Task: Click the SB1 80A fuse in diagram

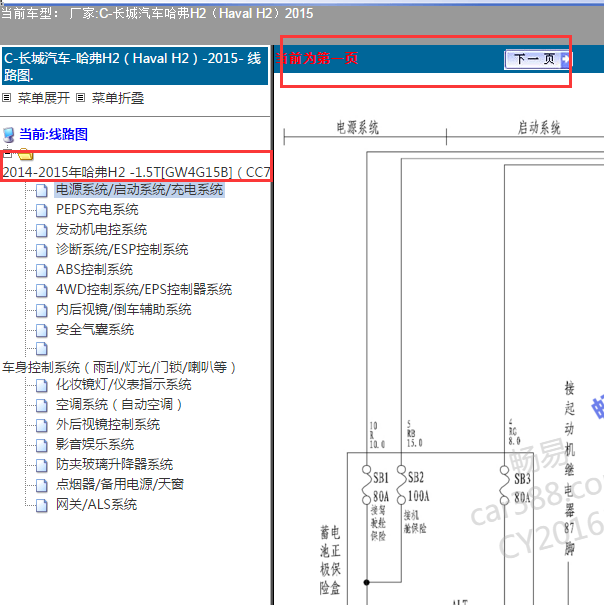Action: coord(376,487)
